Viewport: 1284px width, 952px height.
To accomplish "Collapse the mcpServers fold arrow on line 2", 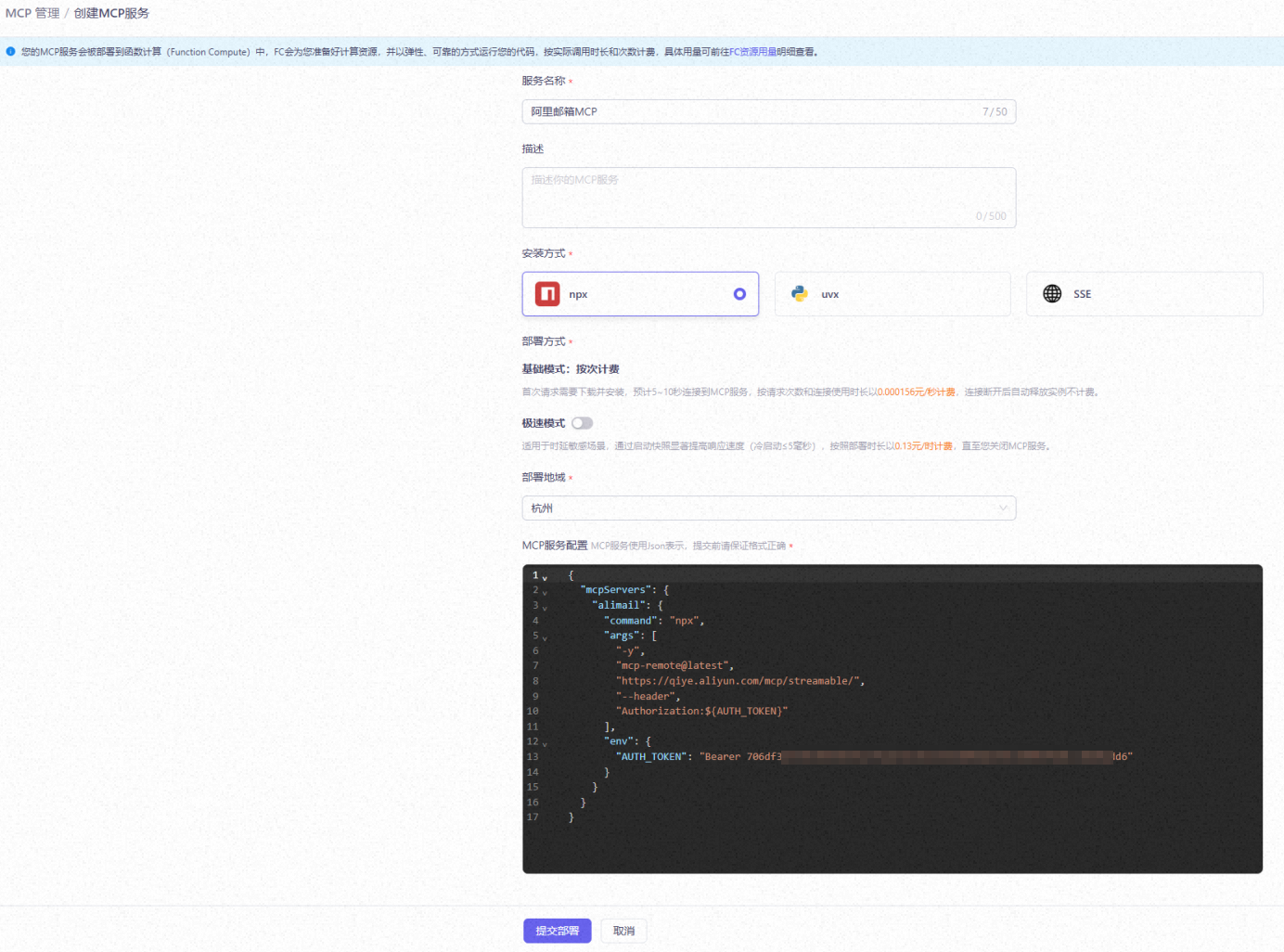I will pyautogui.click(x=545, y=592).
